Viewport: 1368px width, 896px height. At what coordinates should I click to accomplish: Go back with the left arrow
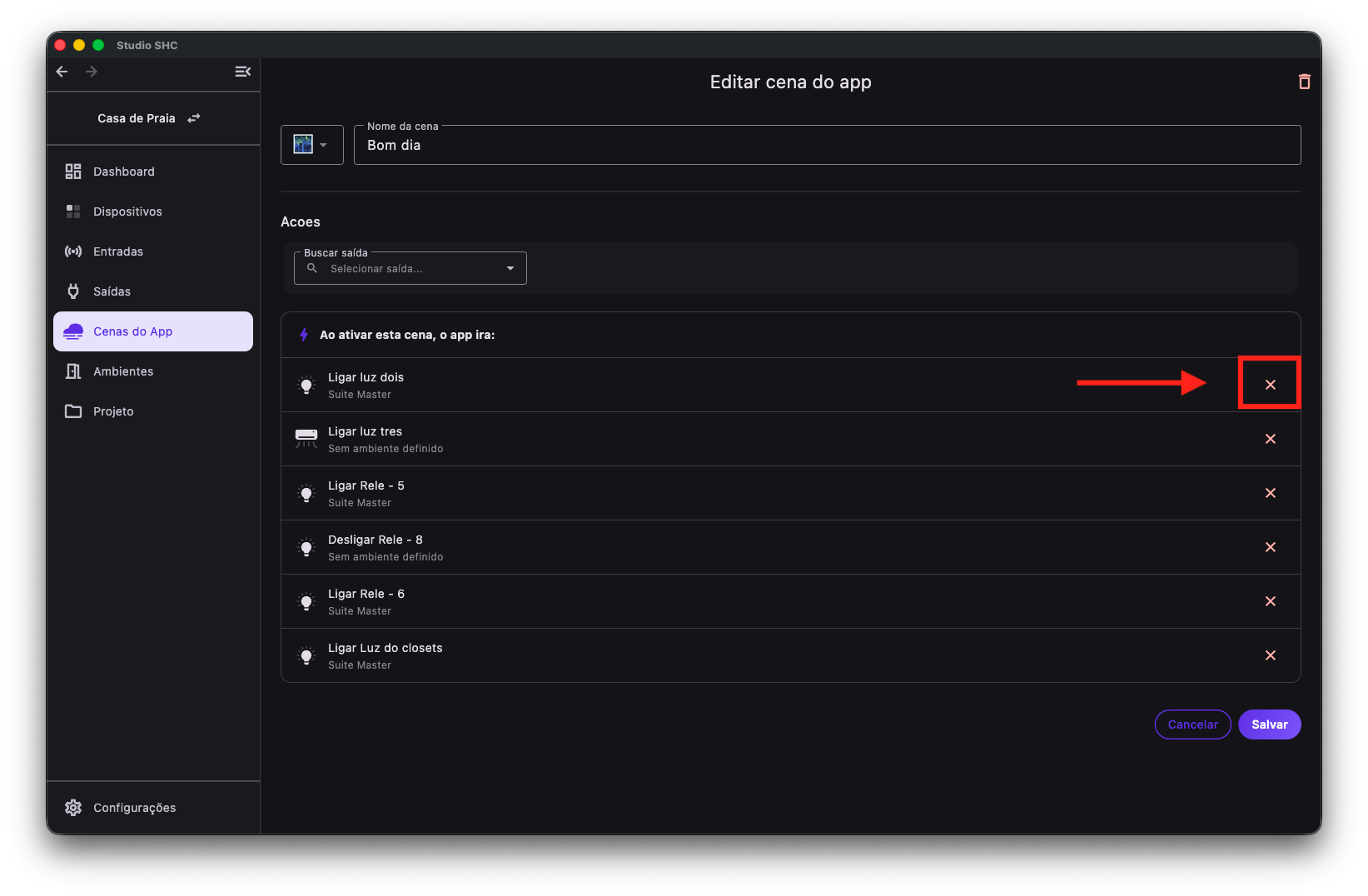[x=62, y=72]
